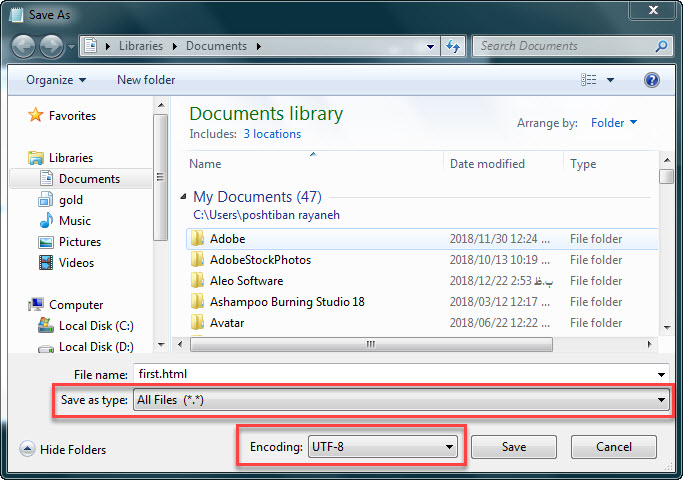Click New folder in toolbar
Screen dimensions: 683x480
[x=146, y=80]
